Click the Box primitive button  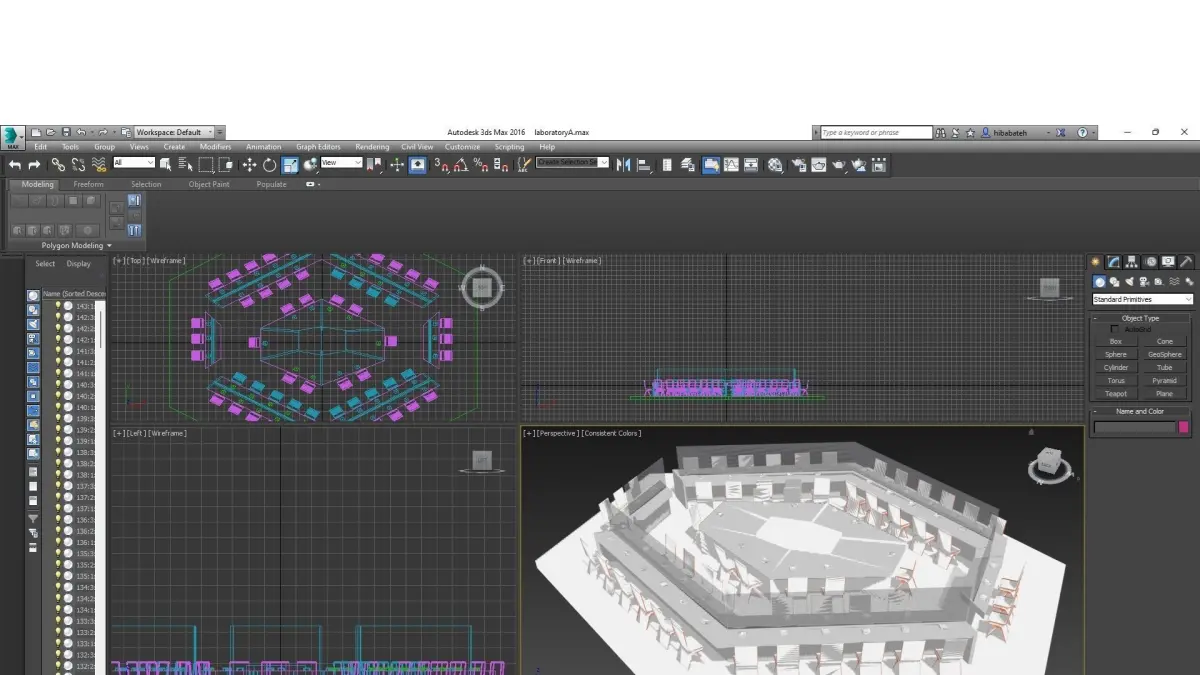coord(1116,341)
